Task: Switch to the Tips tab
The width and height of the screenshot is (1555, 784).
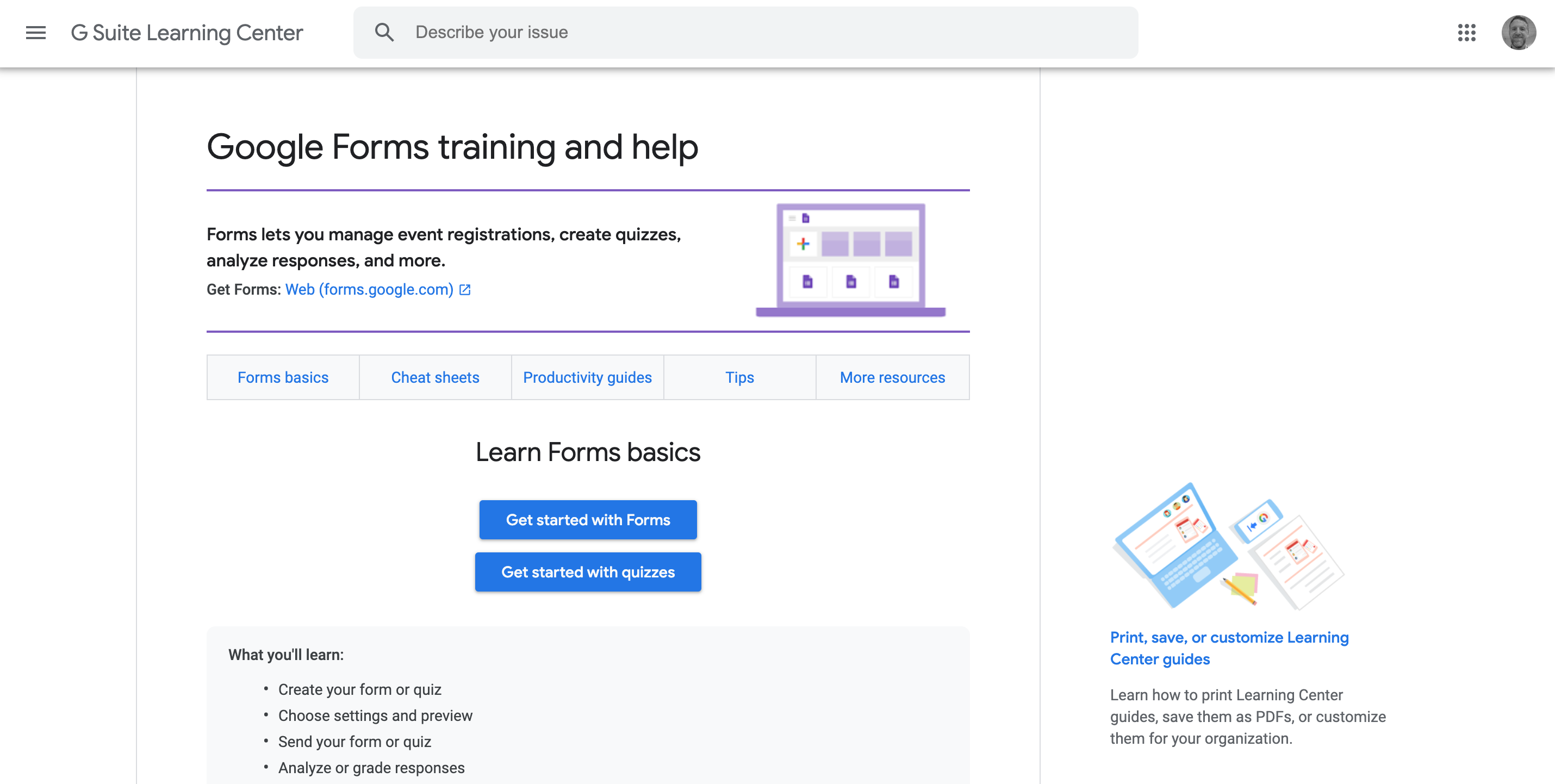Action: coord(739,377)
